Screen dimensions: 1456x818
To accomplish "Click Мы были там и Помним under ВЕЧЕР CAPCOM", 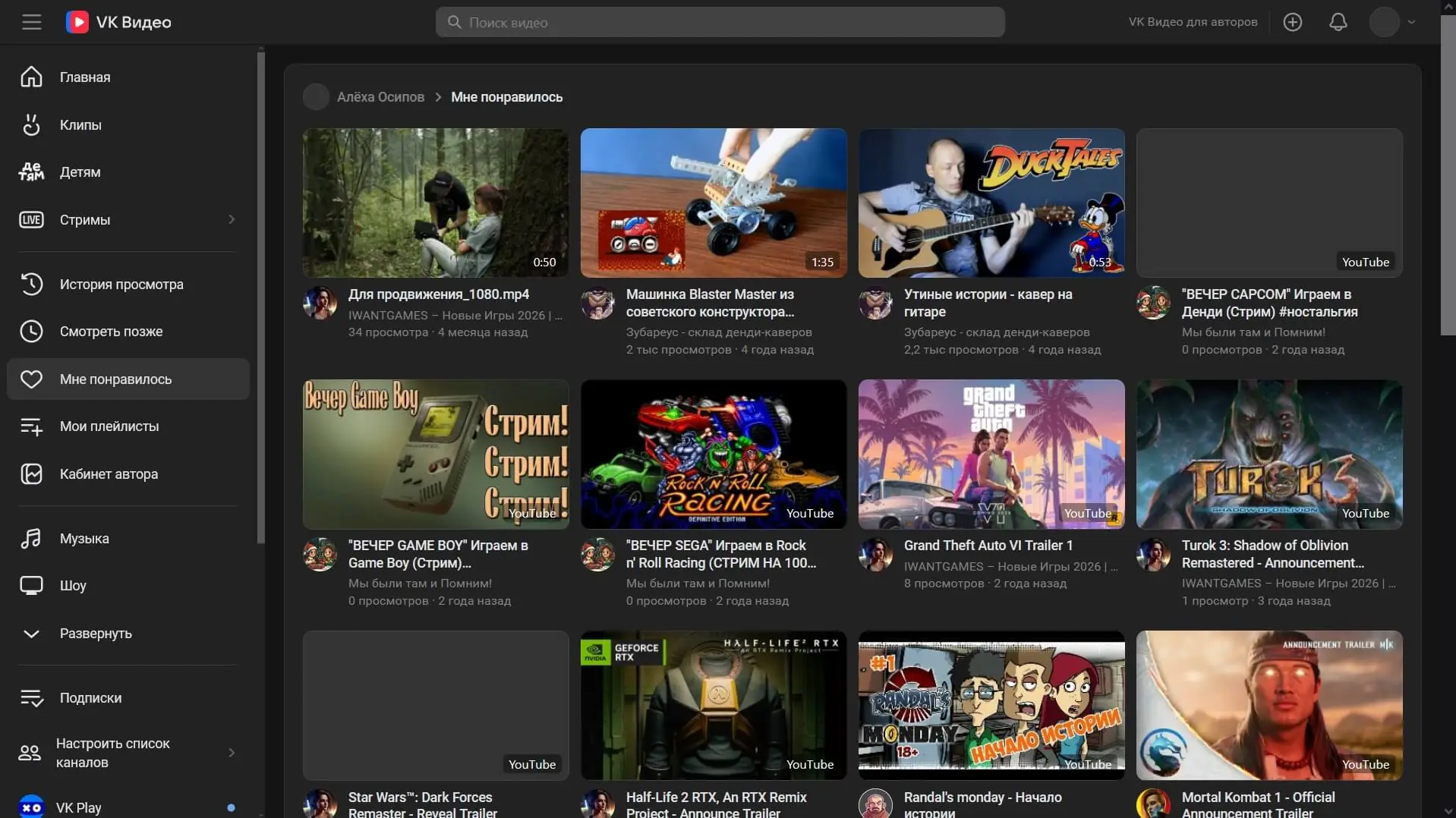I will click(1253, 332).
